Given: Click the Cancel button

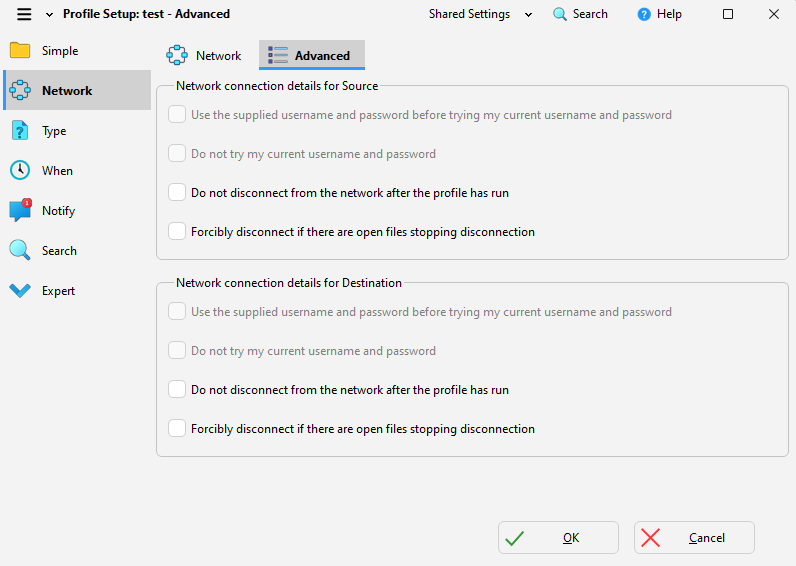Looking at the screenshot, I should 694,538.
